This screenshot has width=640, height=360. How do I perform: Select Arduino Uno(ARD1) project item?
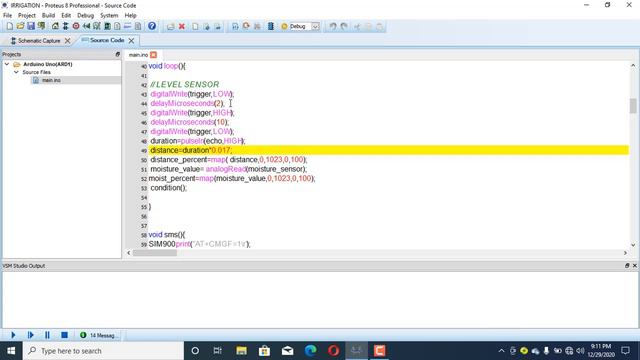[x=47, y=64]
